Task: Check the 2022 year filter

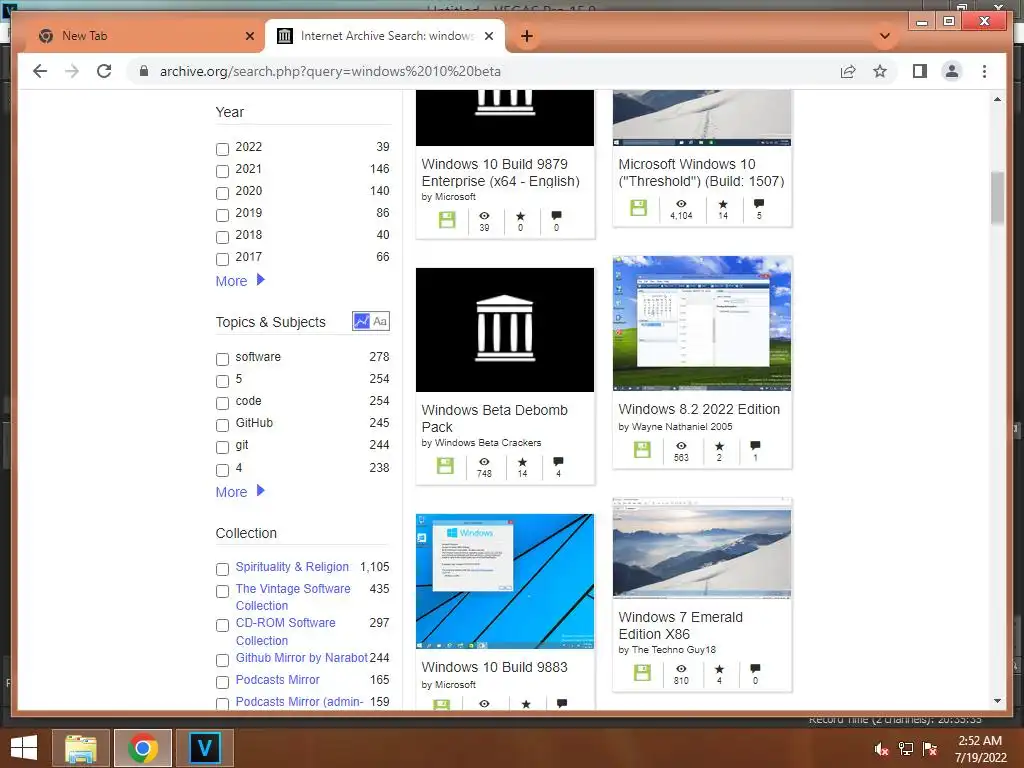Action: [x=222, y=149]
